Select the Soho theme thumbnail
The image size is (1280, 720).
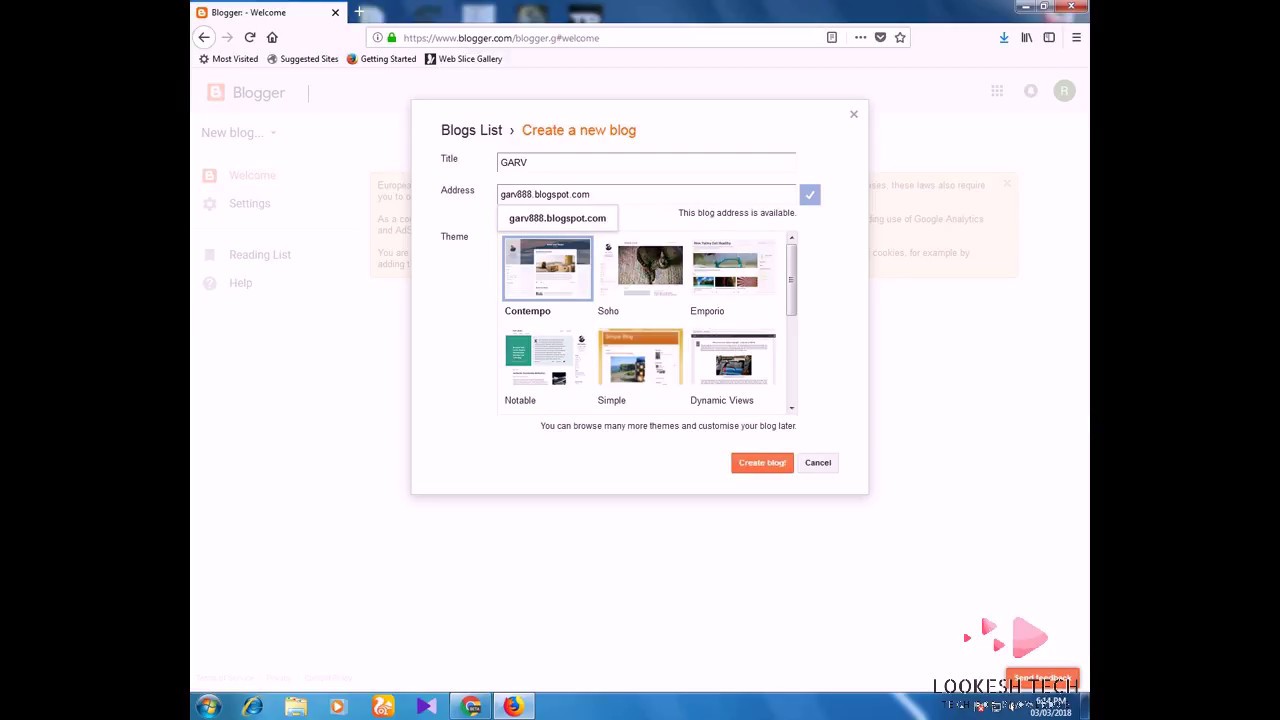[x=640, y=268]
